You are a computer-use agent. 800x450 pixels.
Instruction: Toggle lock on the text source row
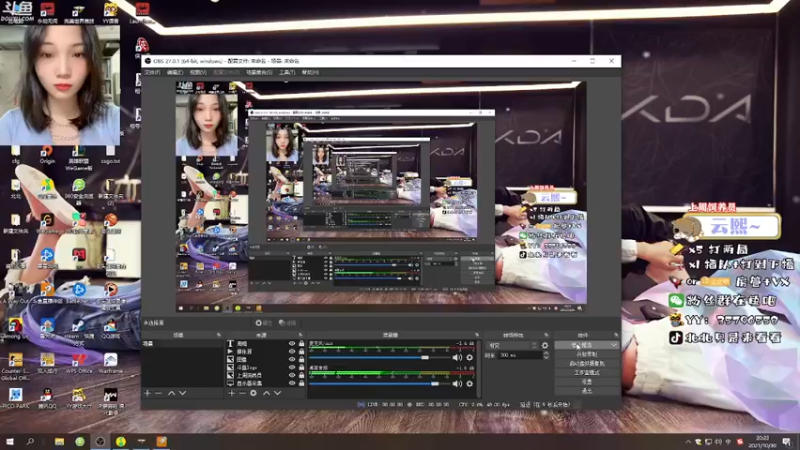[x=302, y=344]
